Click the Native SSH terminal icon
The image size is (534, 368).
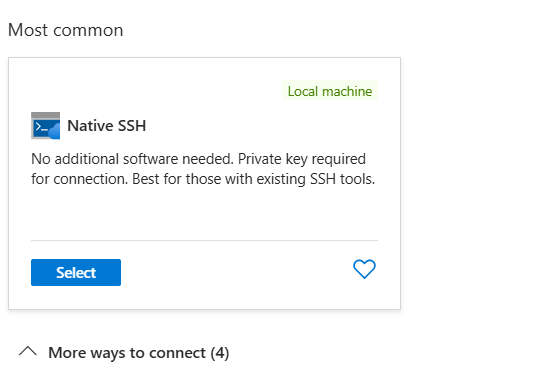coord(46,126)
